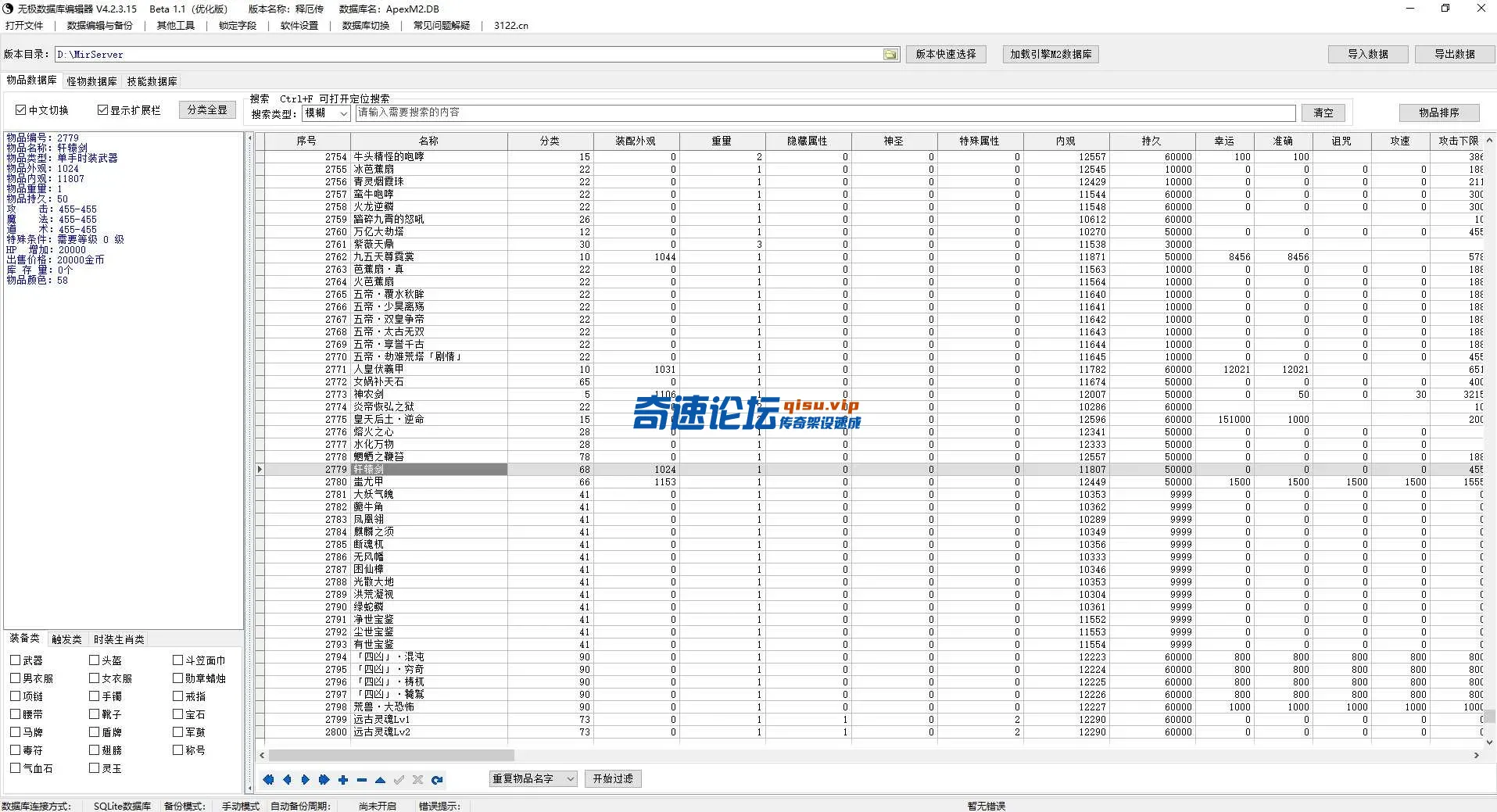
Task: Open 常见问题解疑 menu
Action: 442,26
